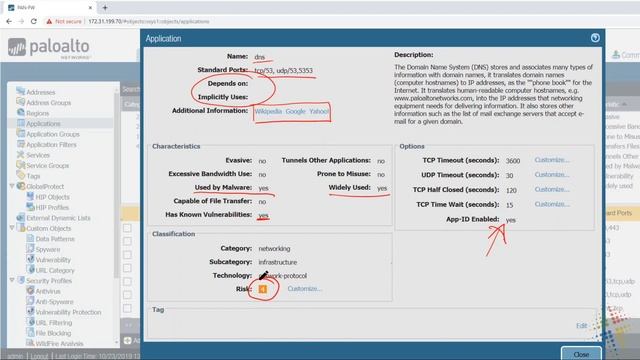
Task: Click the admin user link
Action: (15, 356)
